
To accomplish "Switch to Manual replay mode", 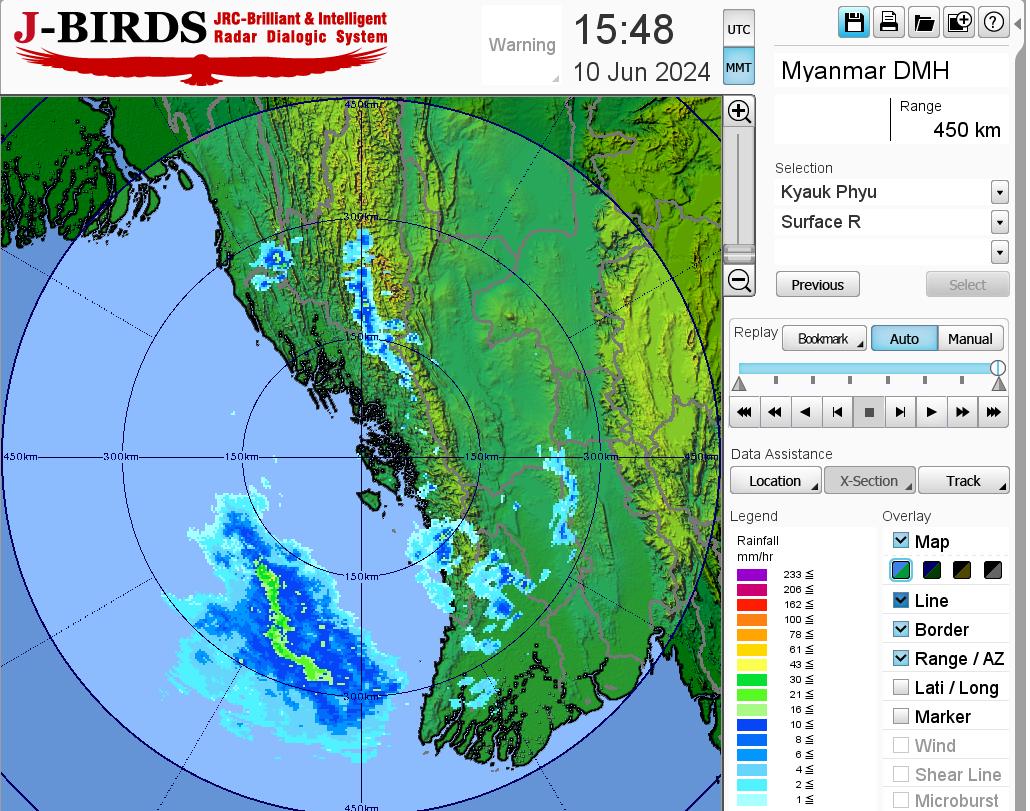I will pos(969,339).
